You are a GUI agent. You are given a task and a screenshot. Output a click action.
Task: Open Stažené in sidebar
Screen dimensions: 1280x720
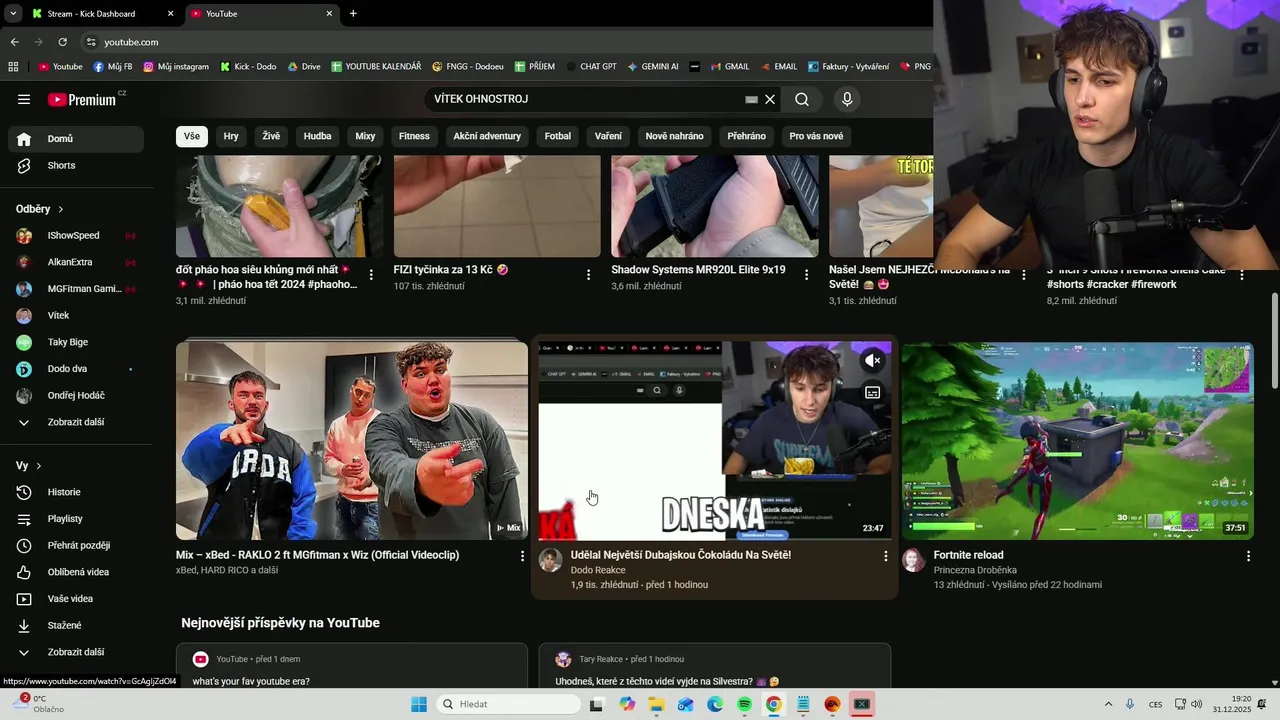[76, 625]
